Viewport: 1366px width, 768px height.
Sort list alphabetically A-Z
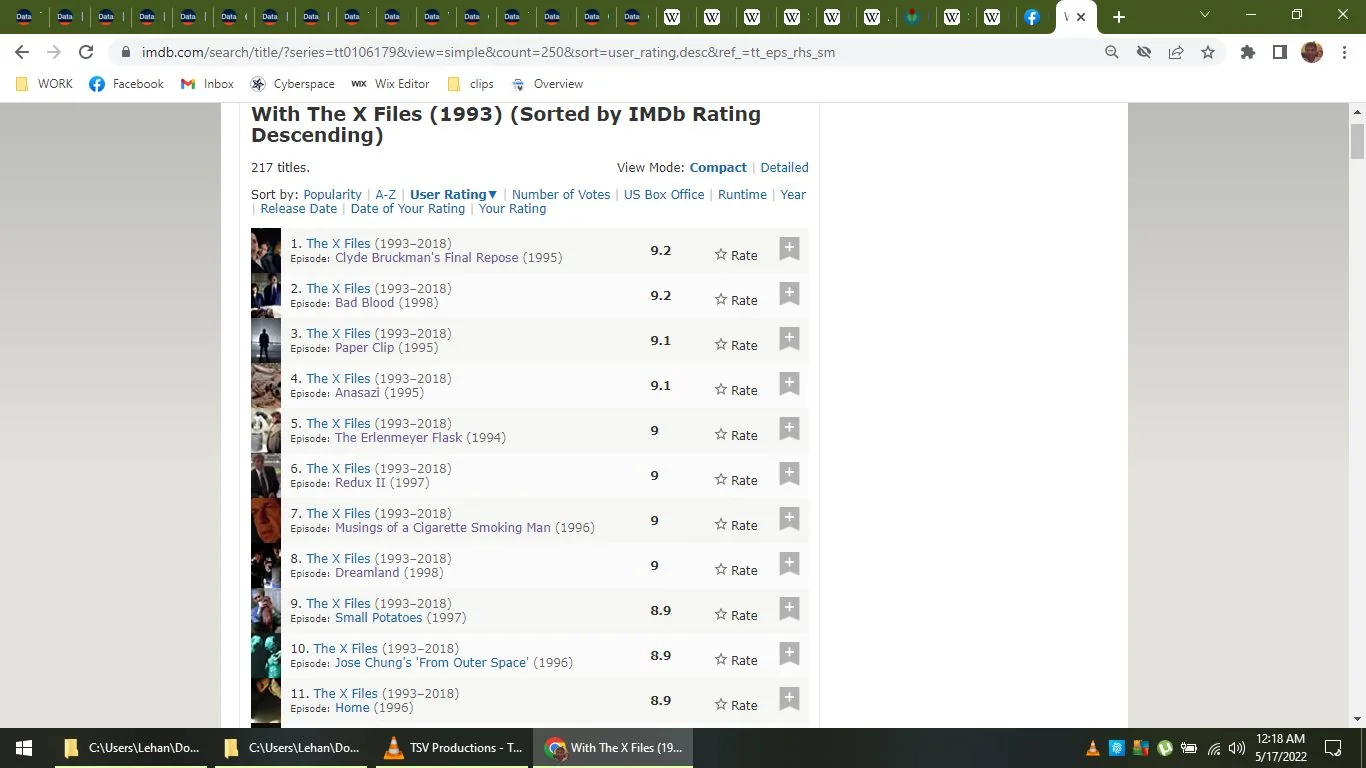pos(386,195)
